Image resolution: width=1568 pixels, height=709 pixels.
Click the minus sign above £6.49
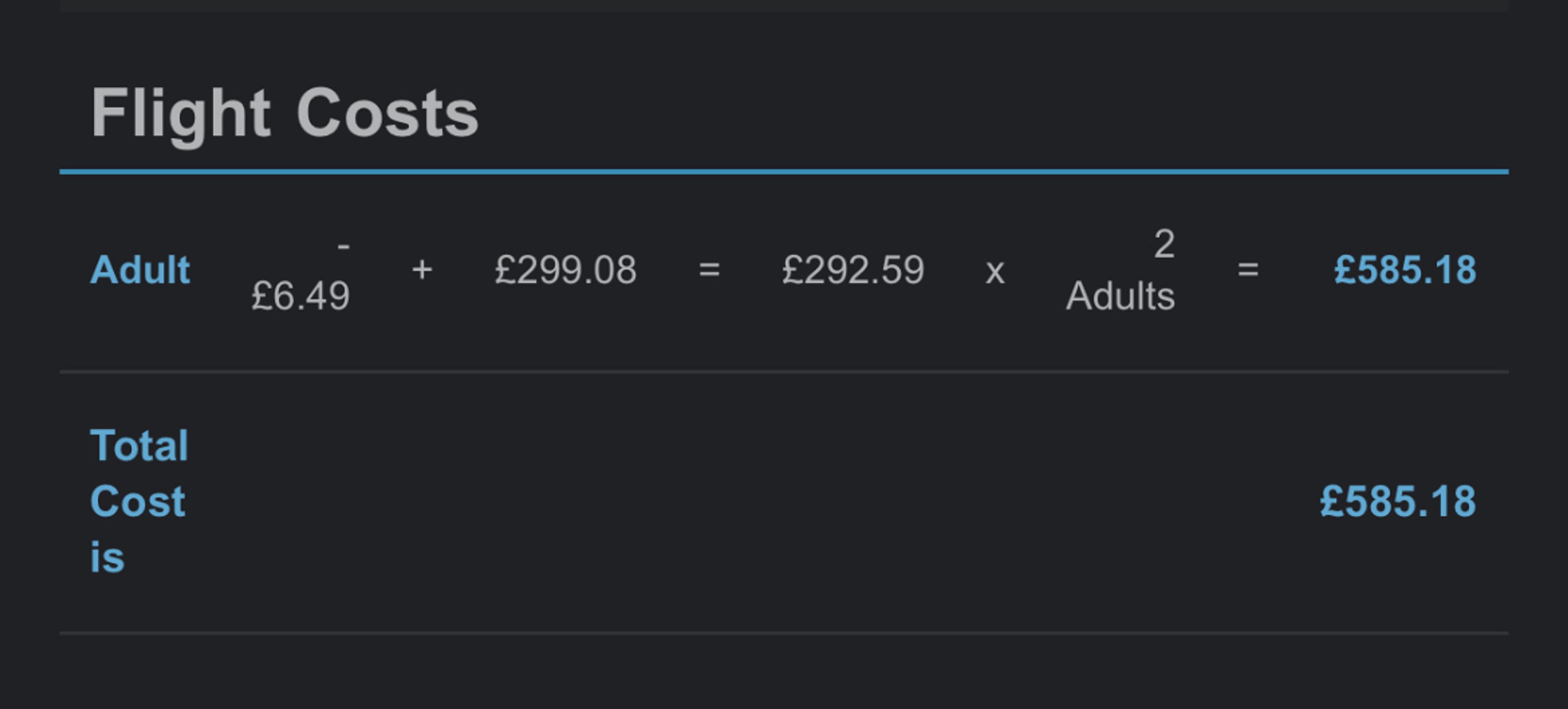point(343,246)
